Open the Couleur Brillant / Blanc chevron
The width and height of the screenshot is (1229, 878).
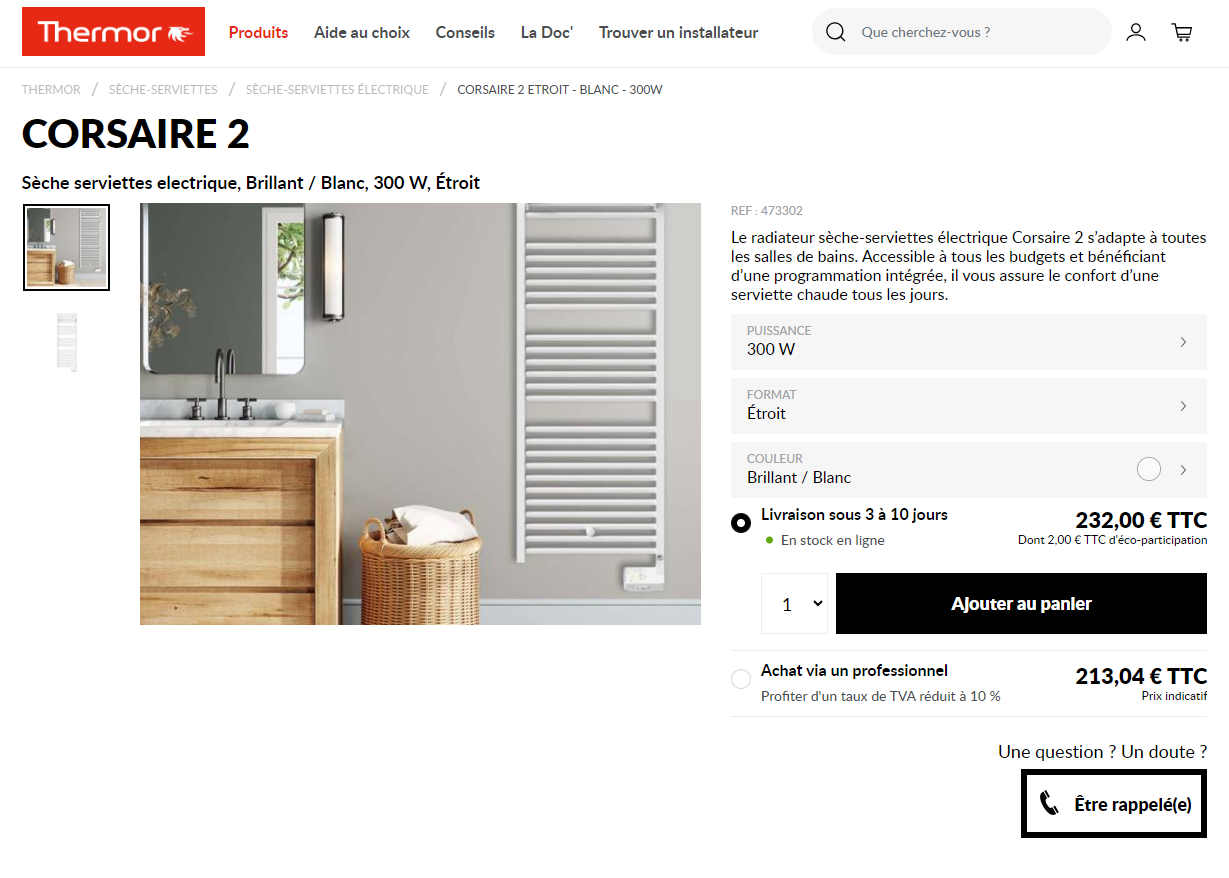pos(1183,470)
